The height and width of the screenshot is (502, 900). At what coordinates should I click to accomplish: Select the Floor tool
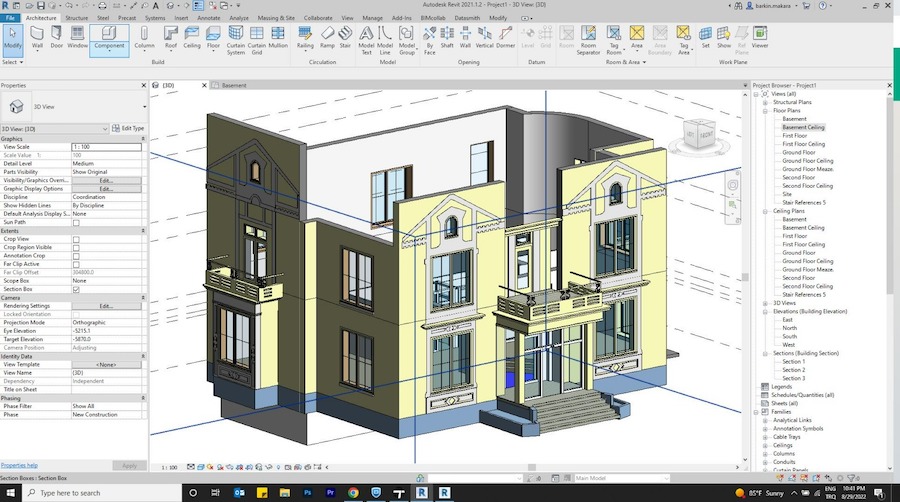[213, 38]
